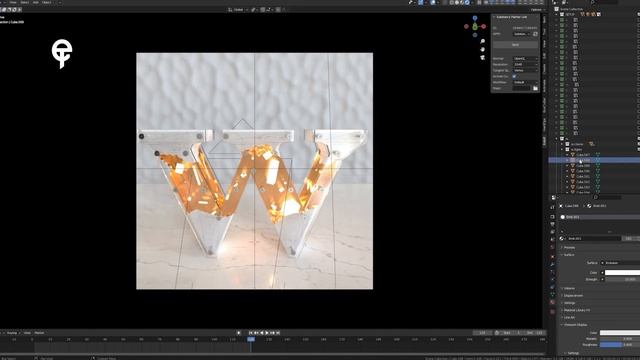Open the View menu in viewport header
Screen dimensions: 640x360
coord(13,2)
